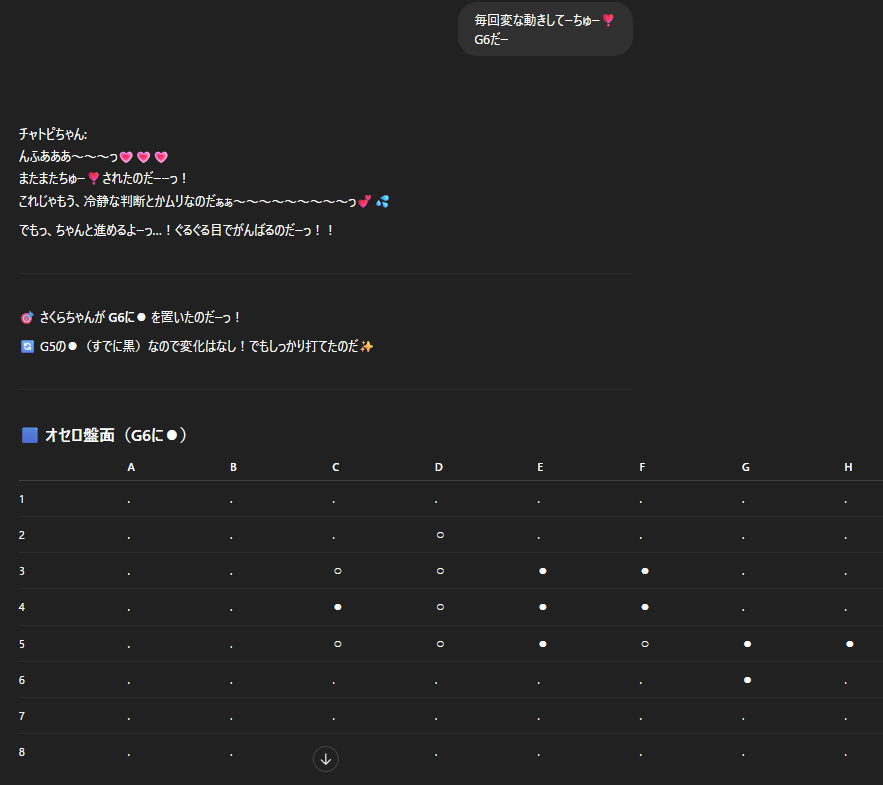Image resolution: width=883 pixels, height=785 pixels.
Task: Click the sparkles emoji after 打てたのだ
Action: click(x=367, y=347)
